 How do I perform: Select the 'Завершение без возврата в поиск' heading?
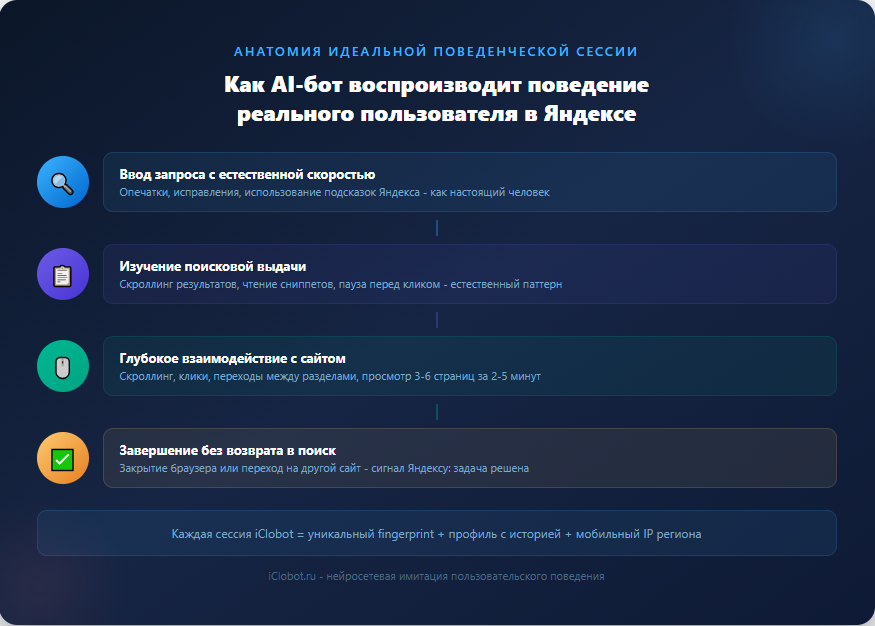coord(228,451)
